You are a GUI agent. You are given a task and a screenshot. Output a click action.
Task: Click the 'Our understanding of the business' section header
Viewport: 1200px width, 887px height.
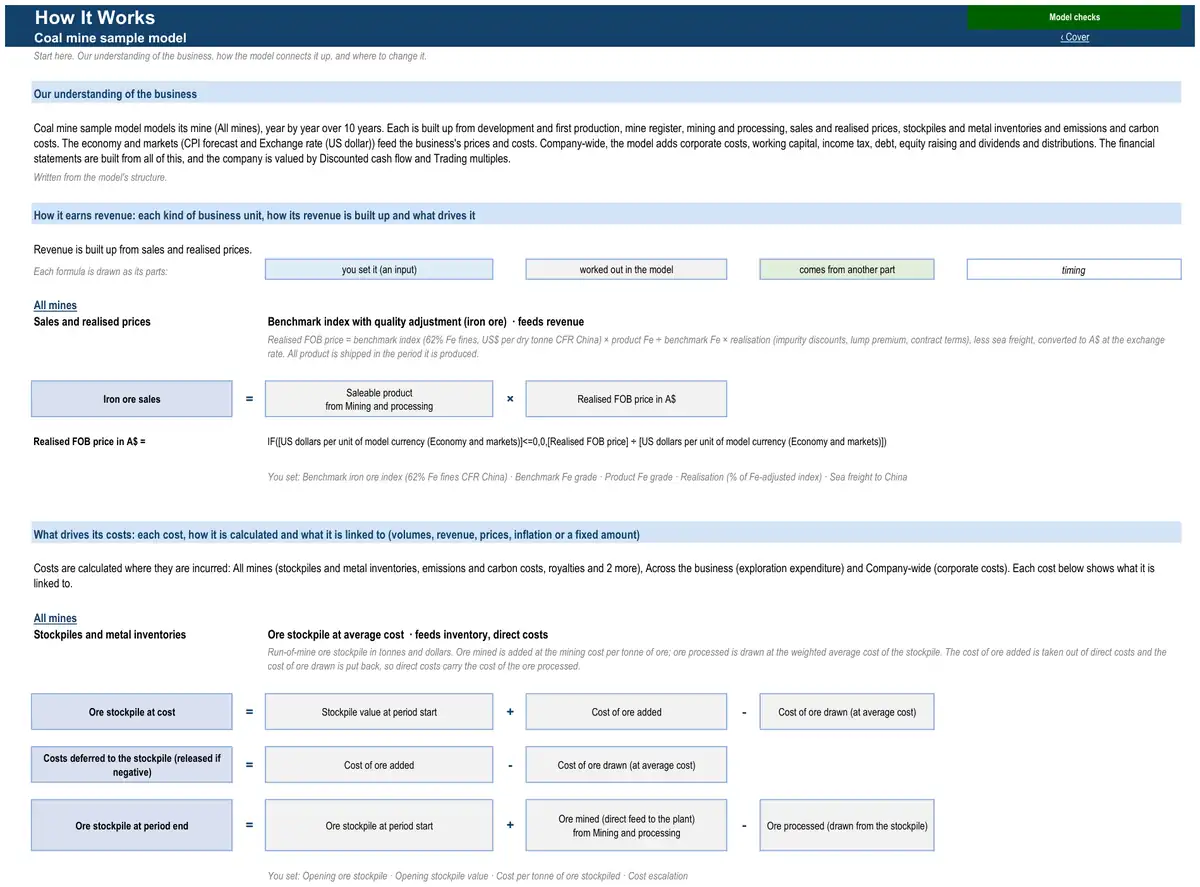click(x=607, y=94)
